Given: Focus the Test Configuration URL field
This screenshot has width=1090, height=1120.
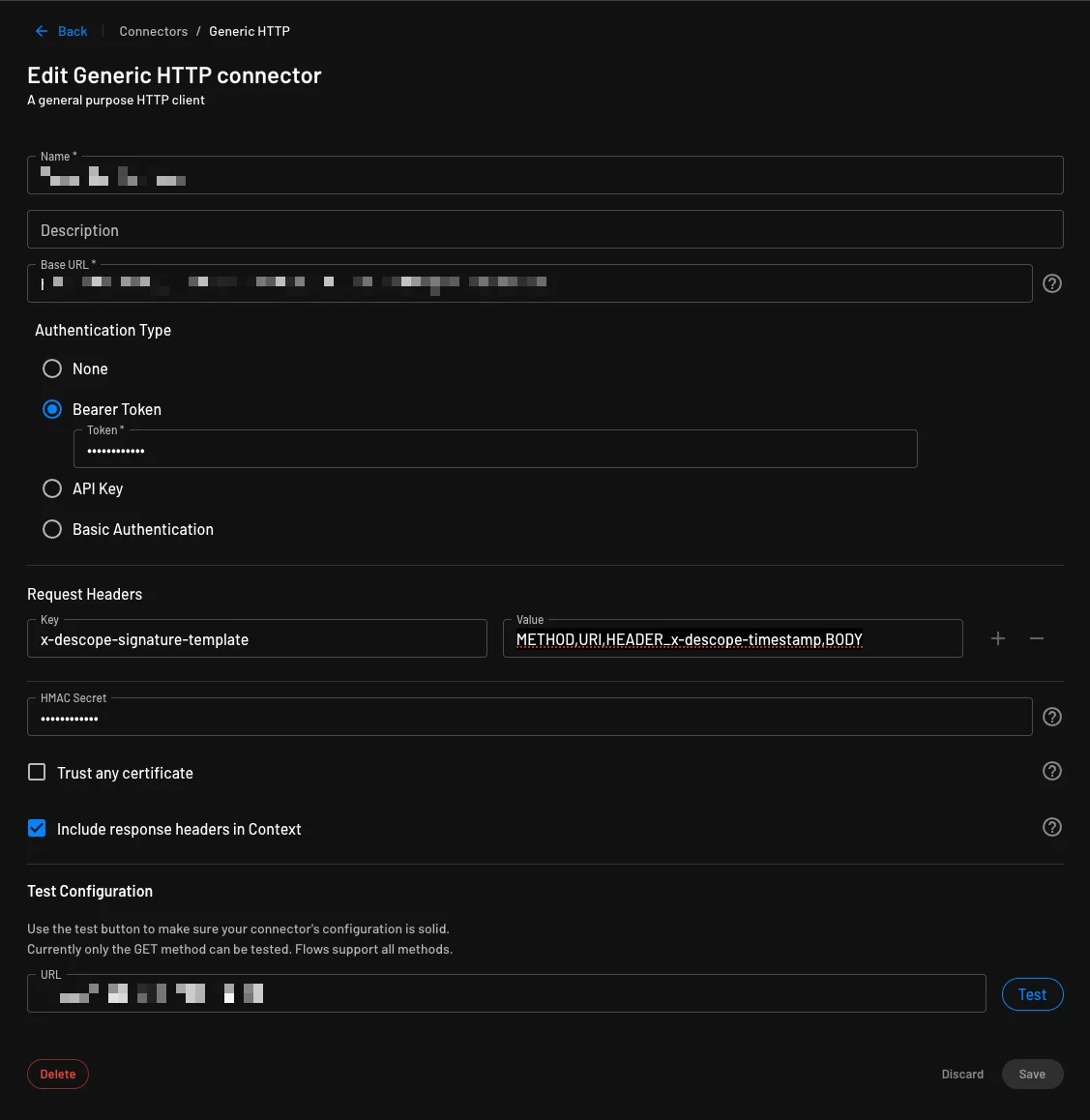Looking at the screenshot, I should pyautogui.click(x=507, y=993).
